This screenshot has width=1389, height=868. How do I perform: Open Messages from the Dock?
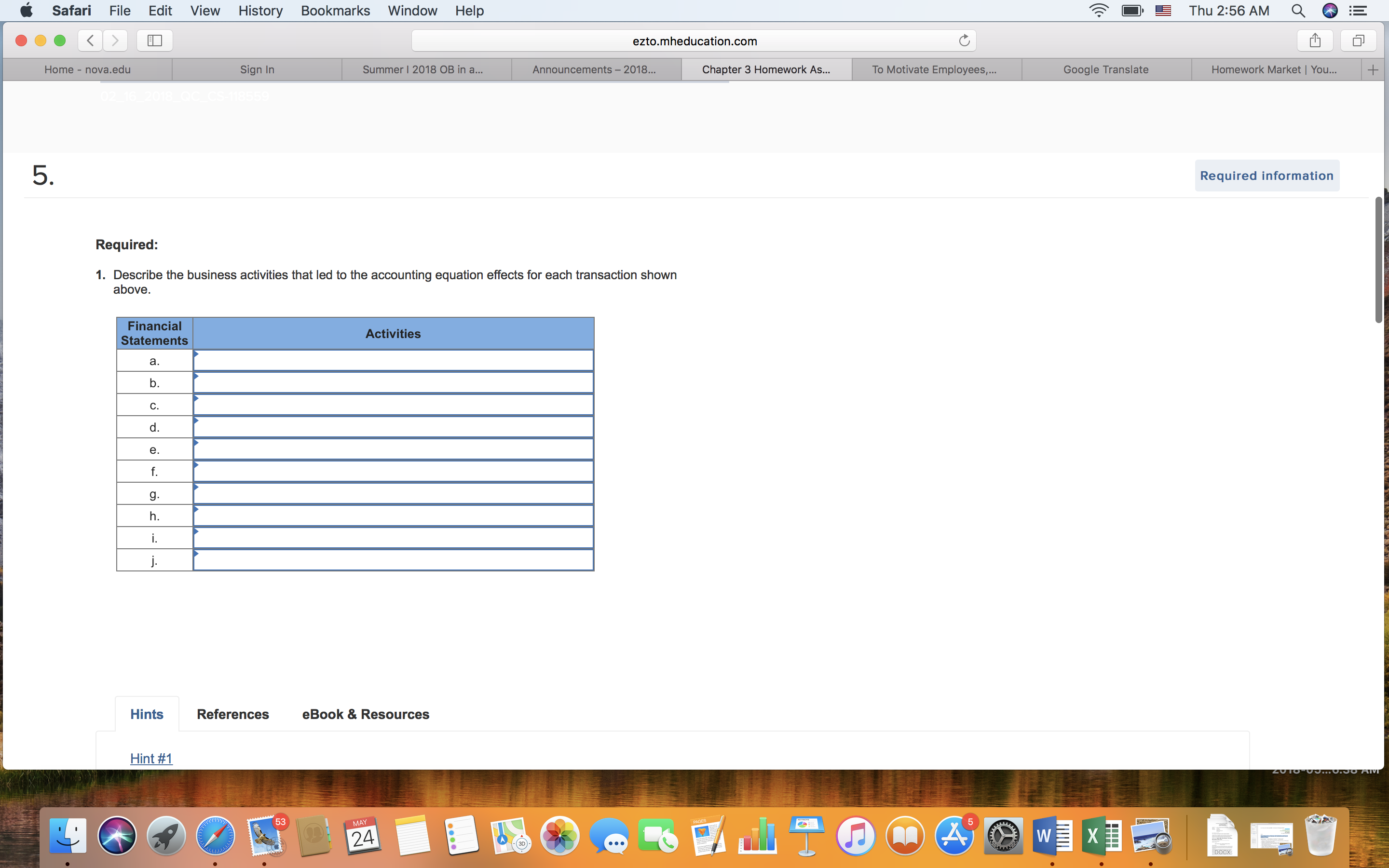point(609,835)
